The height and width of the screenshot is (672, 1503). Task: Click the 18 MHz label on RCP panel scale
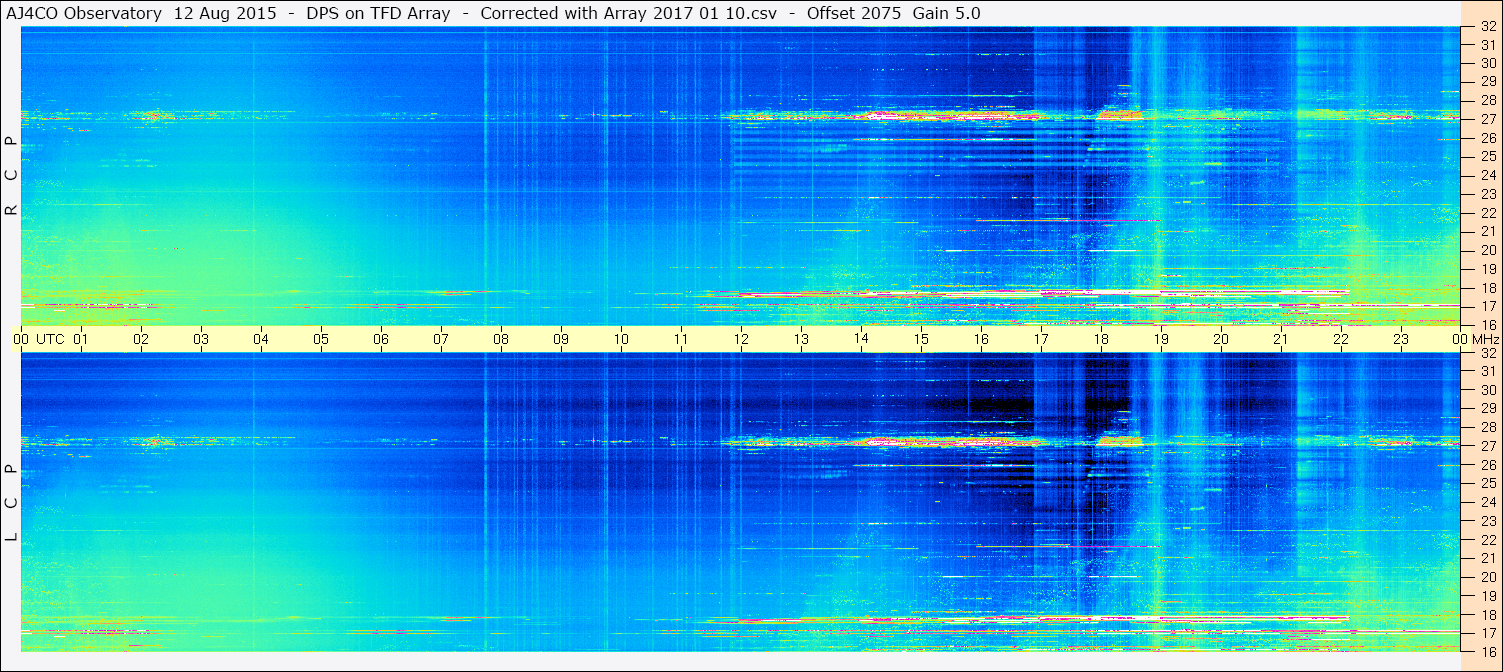pyautogui.click(x=1488, y=287)
